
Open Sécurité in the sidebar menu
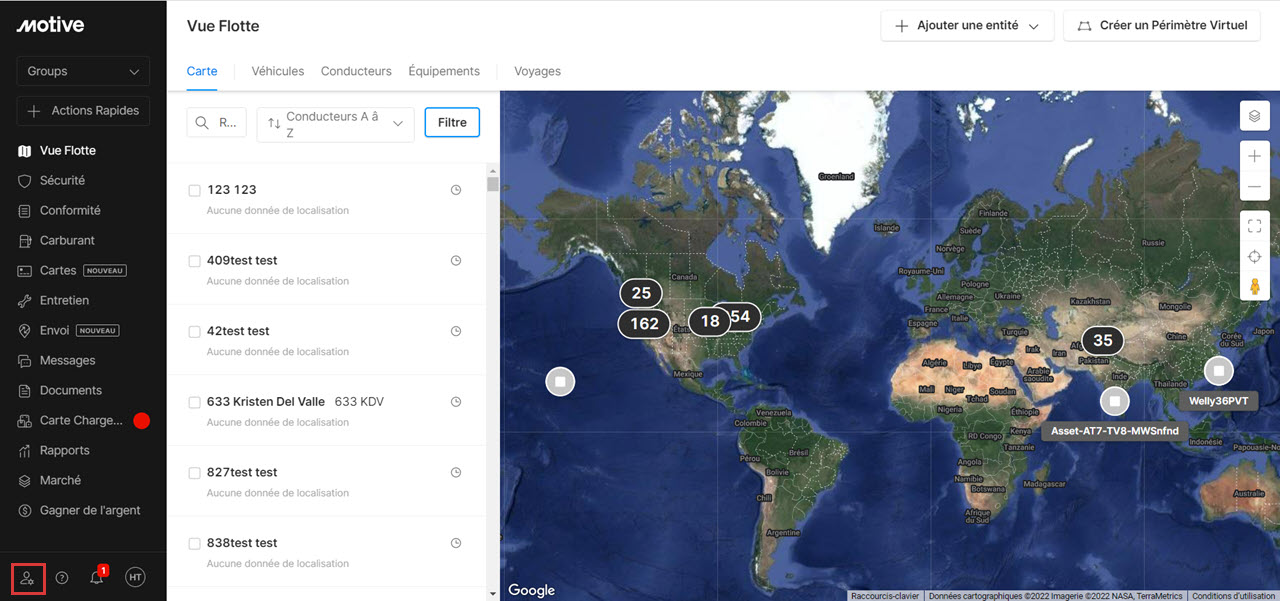(x=62, y=181)
